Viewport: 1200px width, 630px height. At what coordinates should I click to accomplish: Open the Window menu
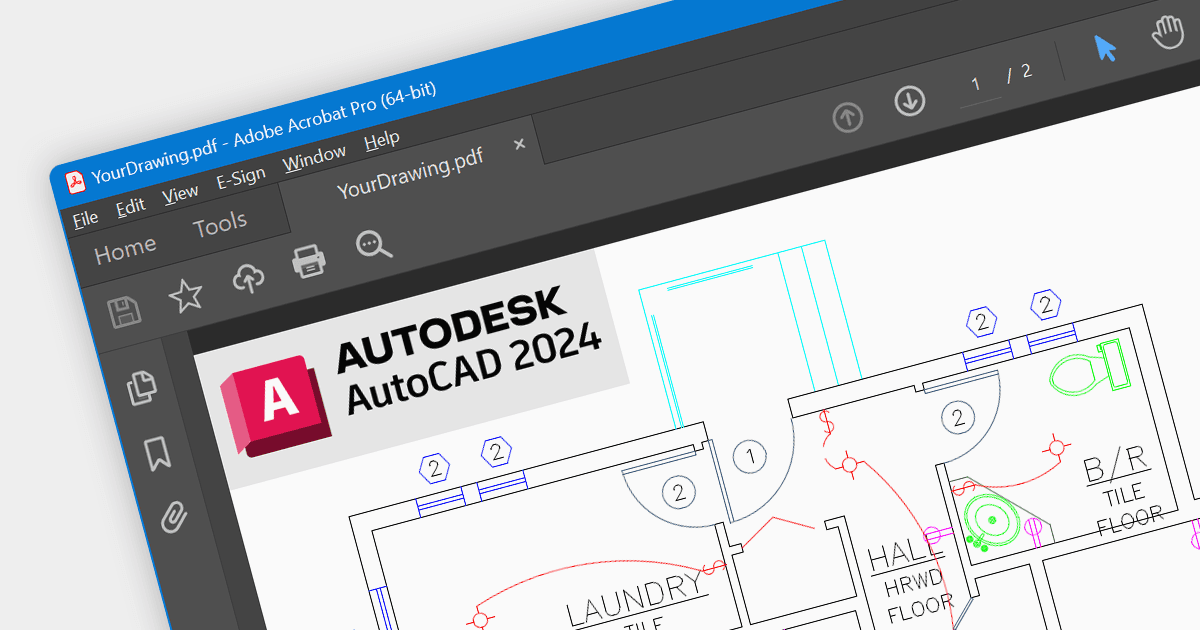314,158
